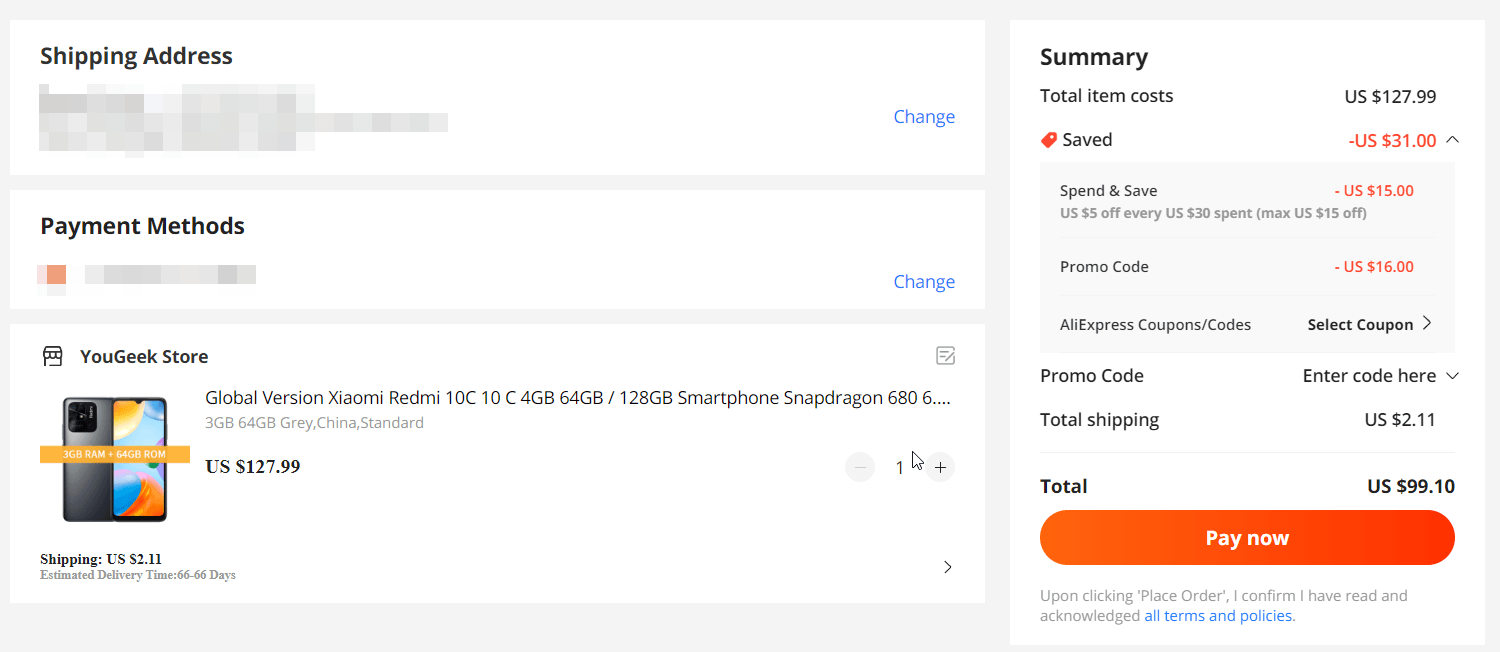Change the shipping address
Image resolution: width=1500 pixels, height=652 pixels.
[x=924, y=117]
